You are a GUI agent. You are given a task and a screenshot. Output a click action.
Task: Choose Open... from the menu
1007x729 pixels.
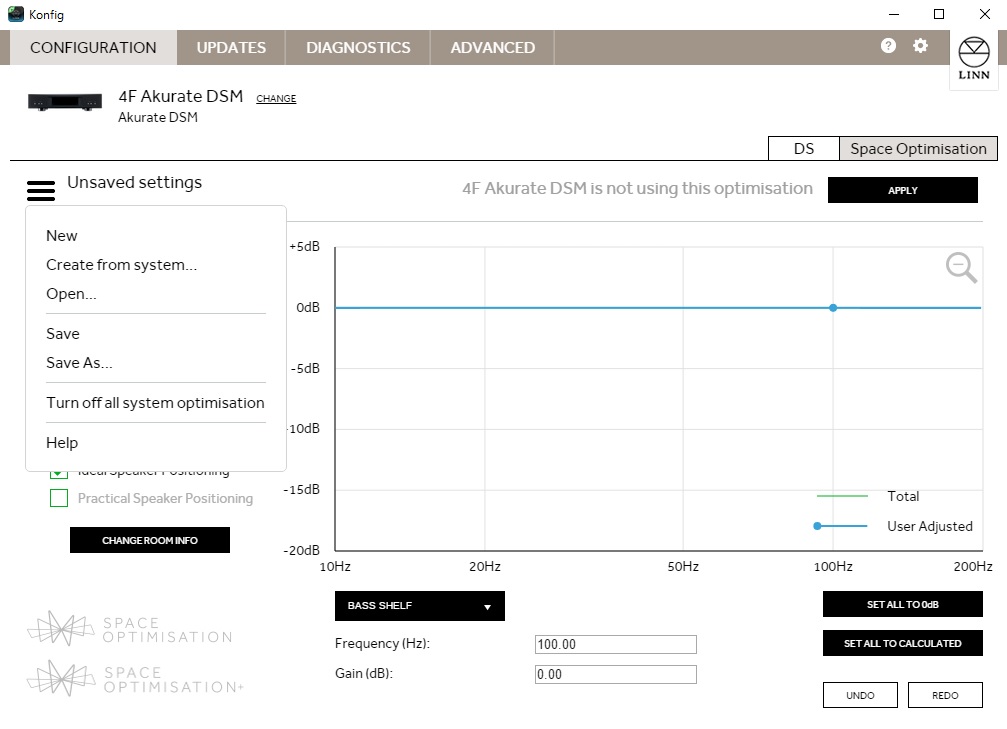71,294
